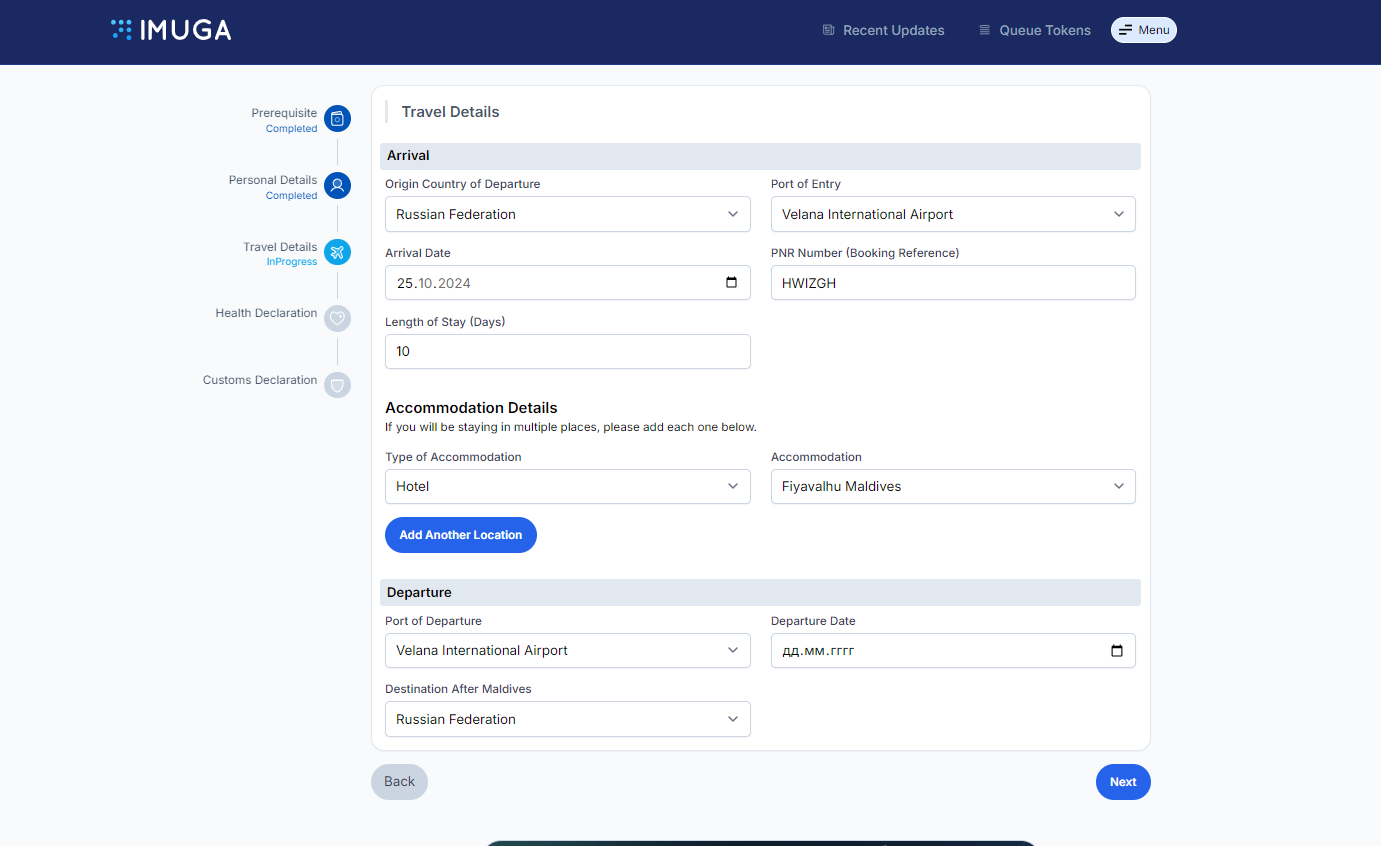Open Recent Updates in the header

tap(883, 30)
